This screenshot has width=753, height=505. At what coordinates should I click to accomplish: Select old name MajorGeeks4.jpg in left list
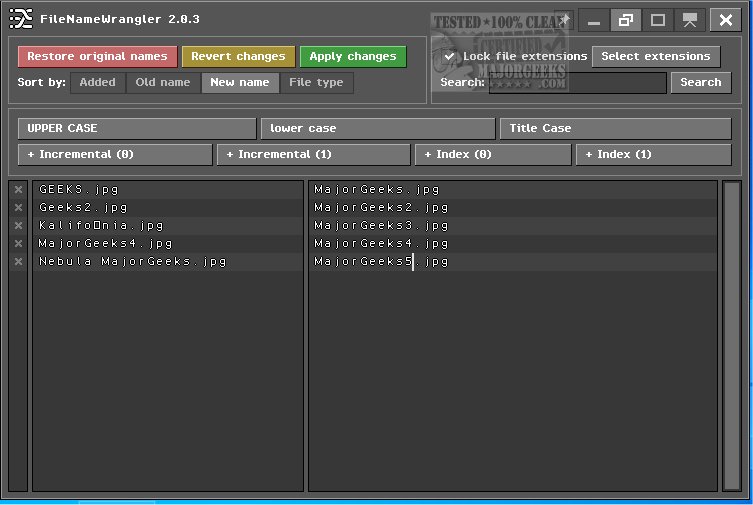tap(168, 243)
